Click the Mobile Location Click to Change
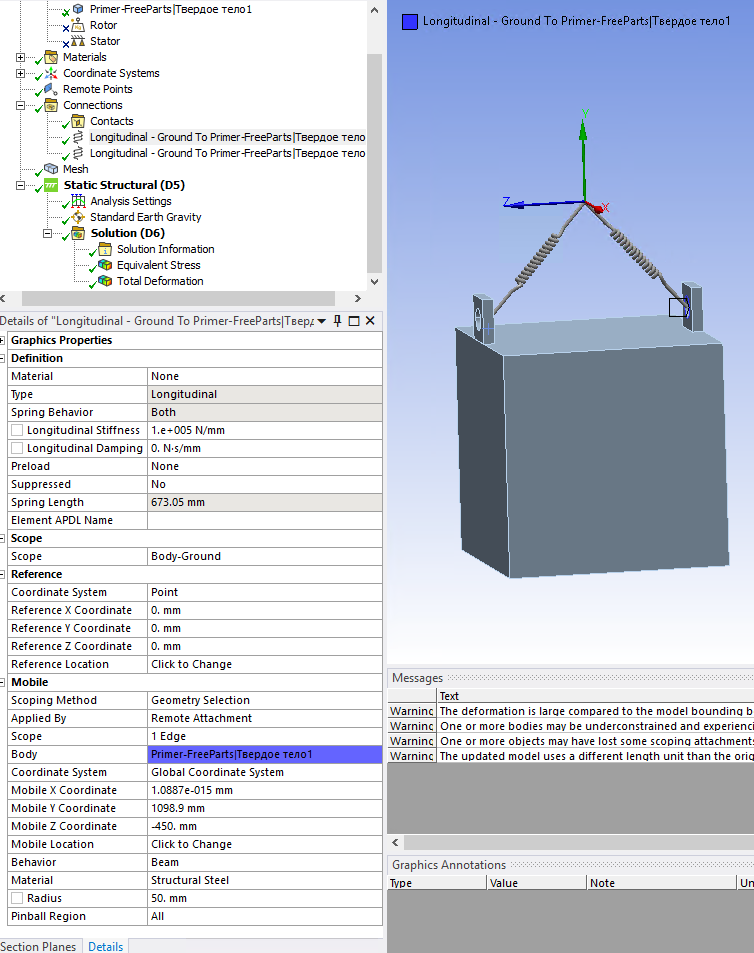 pyautogui.click(x=265, y=844)
